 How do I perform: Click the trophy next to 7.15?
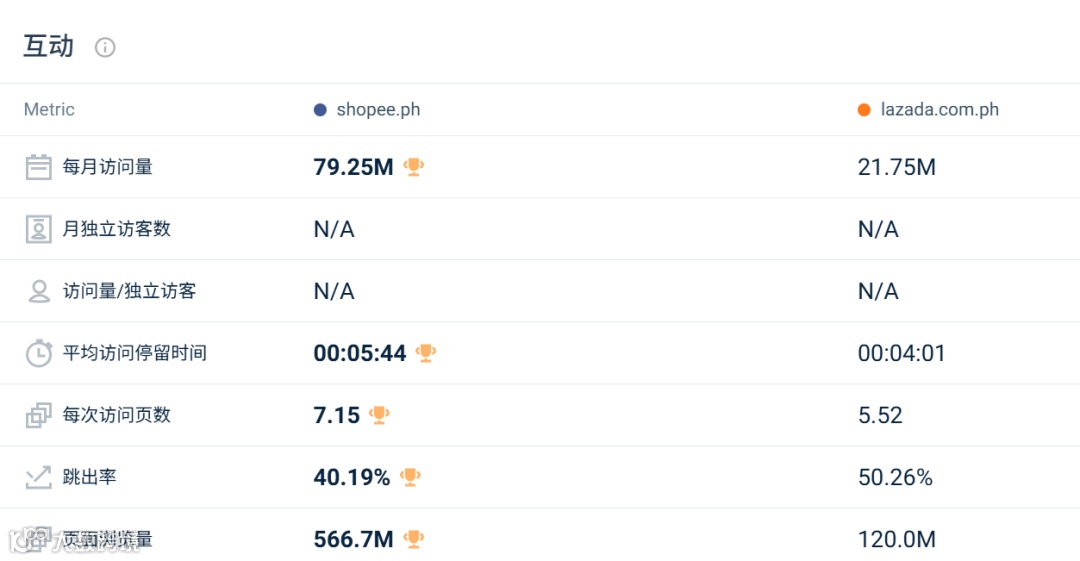click(379, 415)
